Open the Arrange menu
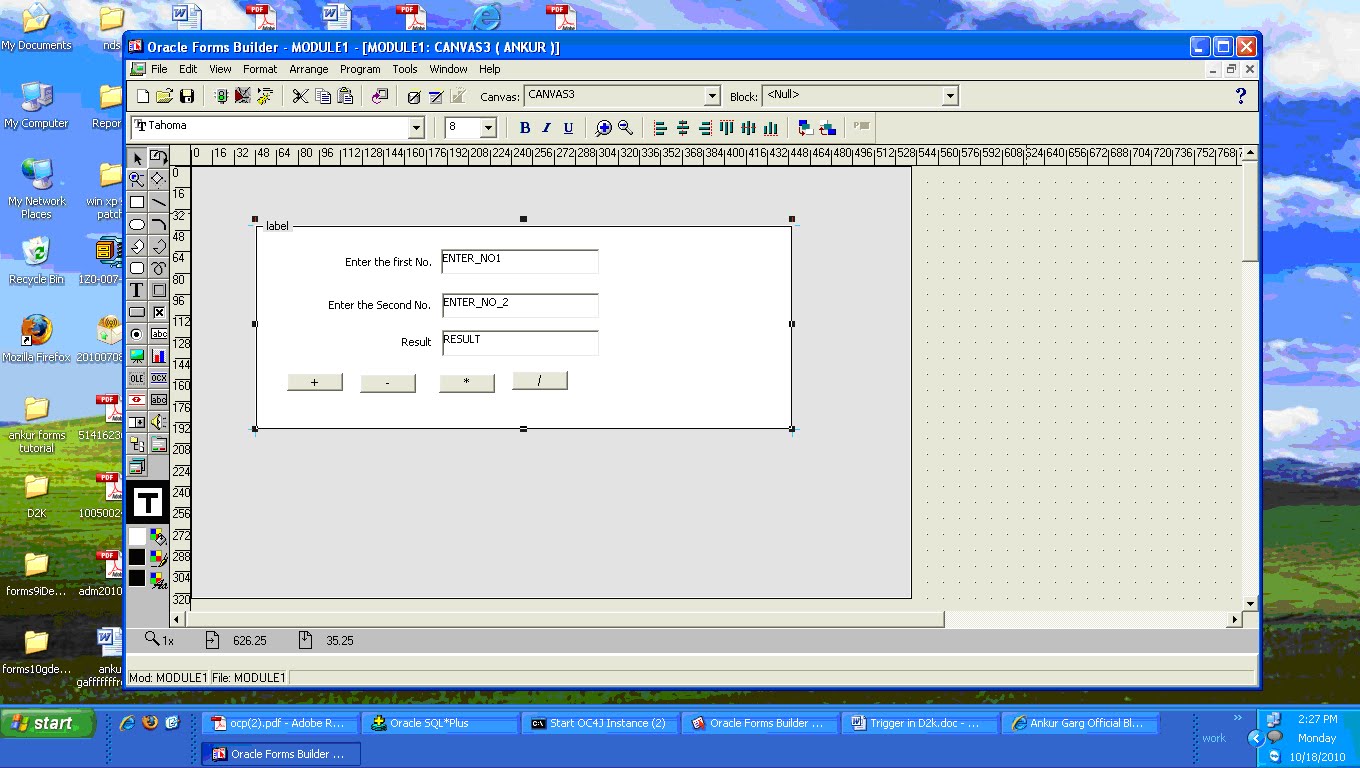The image size is (1360, 768). [x=308, y=69]
